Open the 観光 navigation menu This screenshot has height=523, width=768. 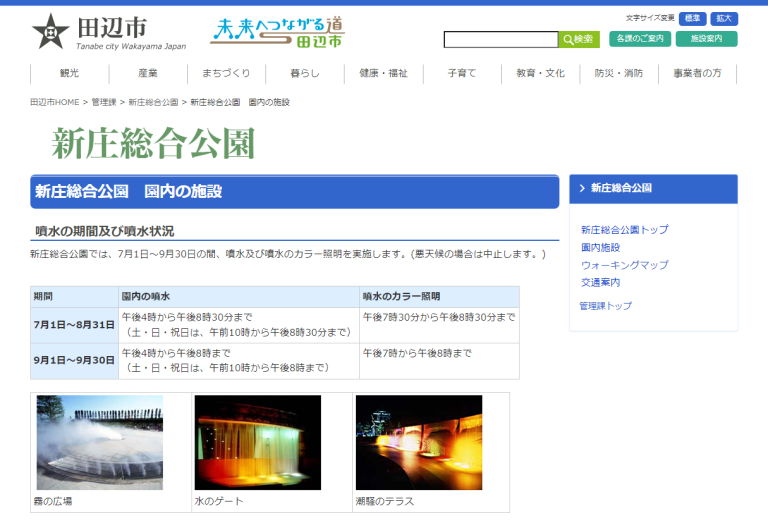click(x=69, y=74)
